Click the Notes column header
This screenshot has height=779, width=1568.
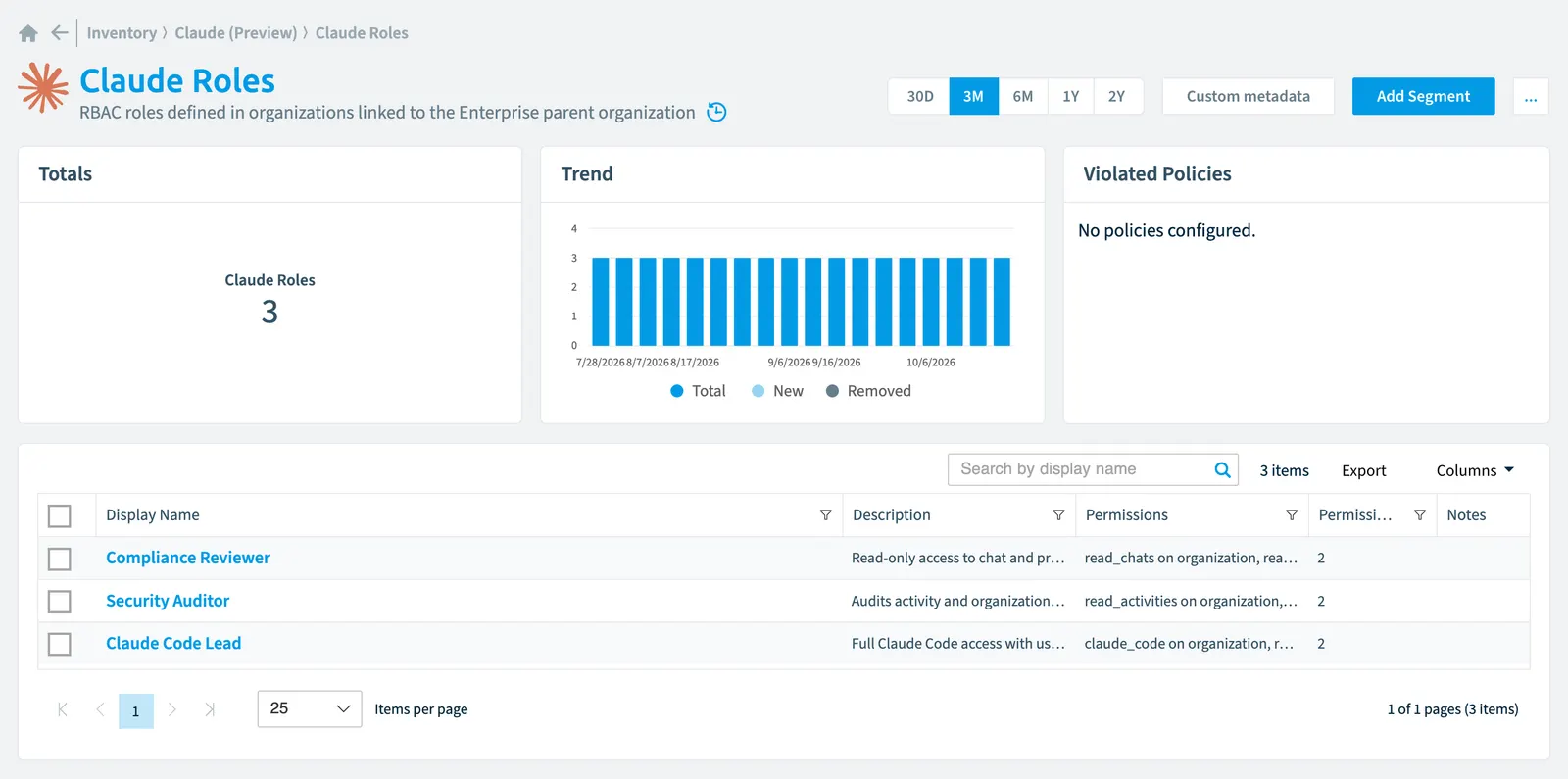pyautogui.click(x=1466, y=515)
